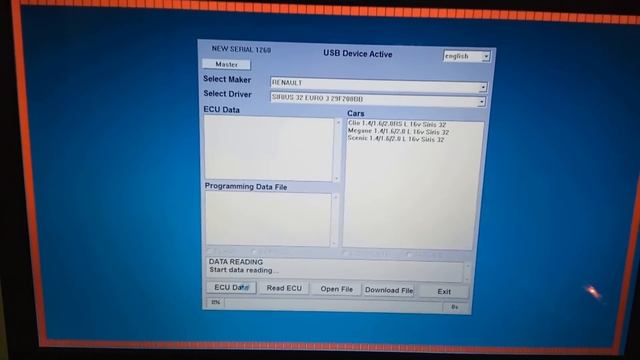Click the 'Start data reading...' status text
This screenshot has height=360, width=640.
244,270
